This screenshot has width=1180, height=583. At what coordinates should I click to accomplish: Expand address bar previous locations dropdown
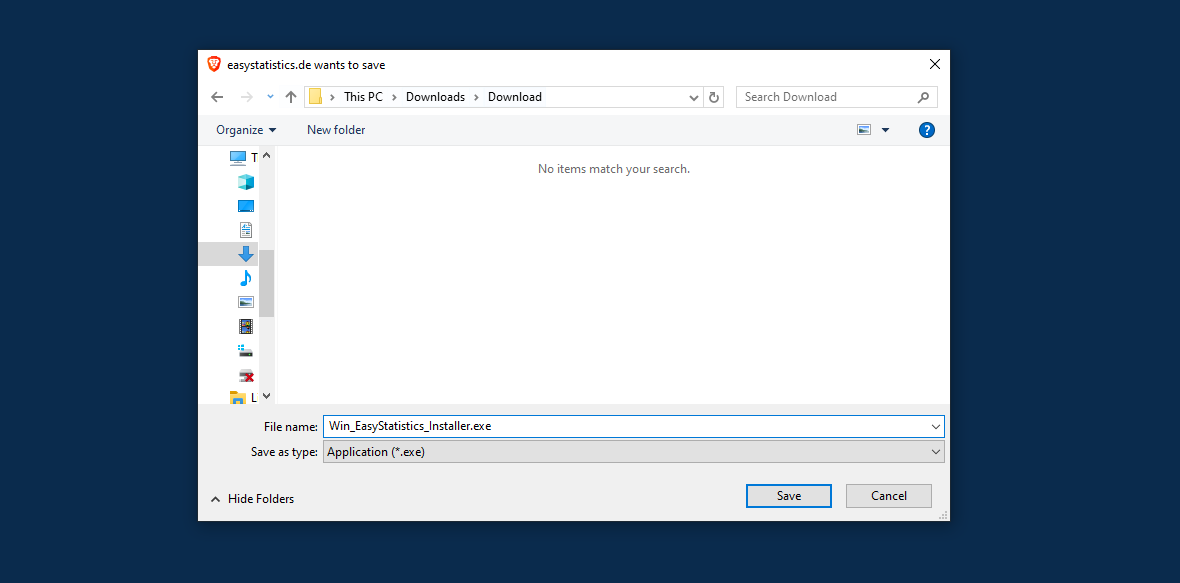click(x=694, y=97)
